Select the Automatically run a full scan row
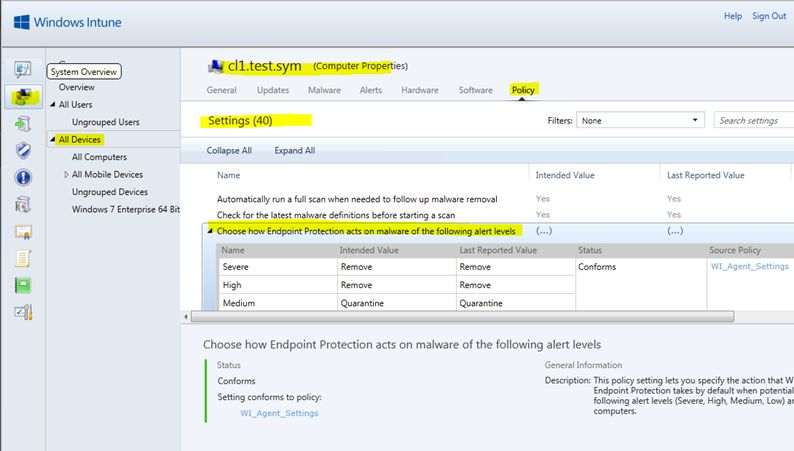 pos(357,199)
